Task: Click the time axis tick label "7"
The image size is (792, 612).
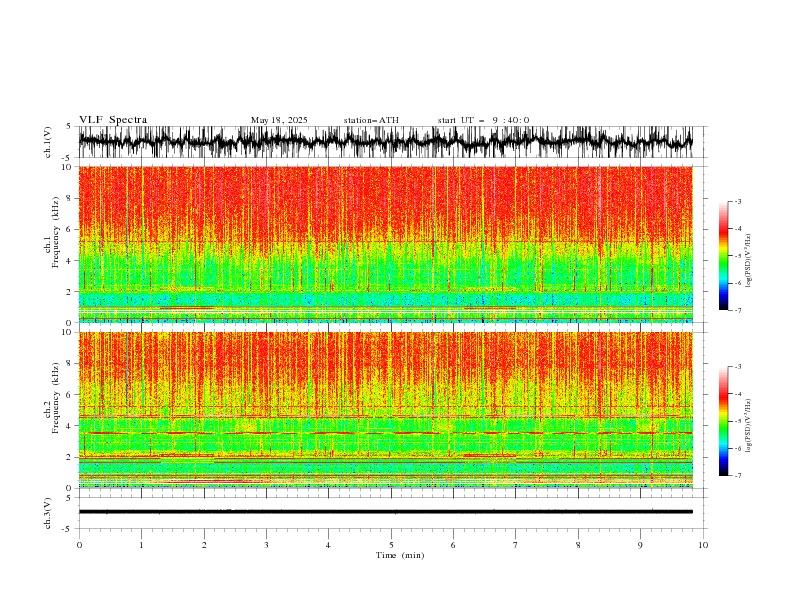Action: click(516, 545)
